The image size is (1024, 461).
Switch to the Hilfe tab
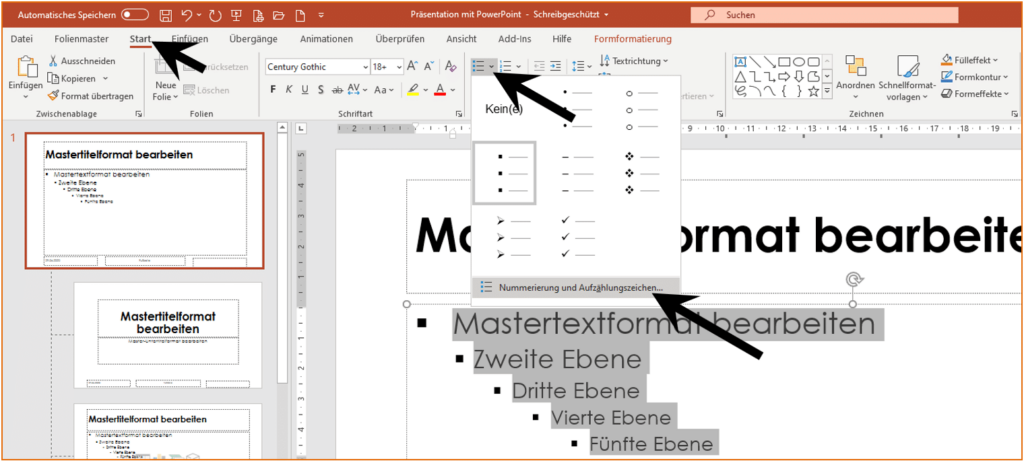click(x=562, y=39)
